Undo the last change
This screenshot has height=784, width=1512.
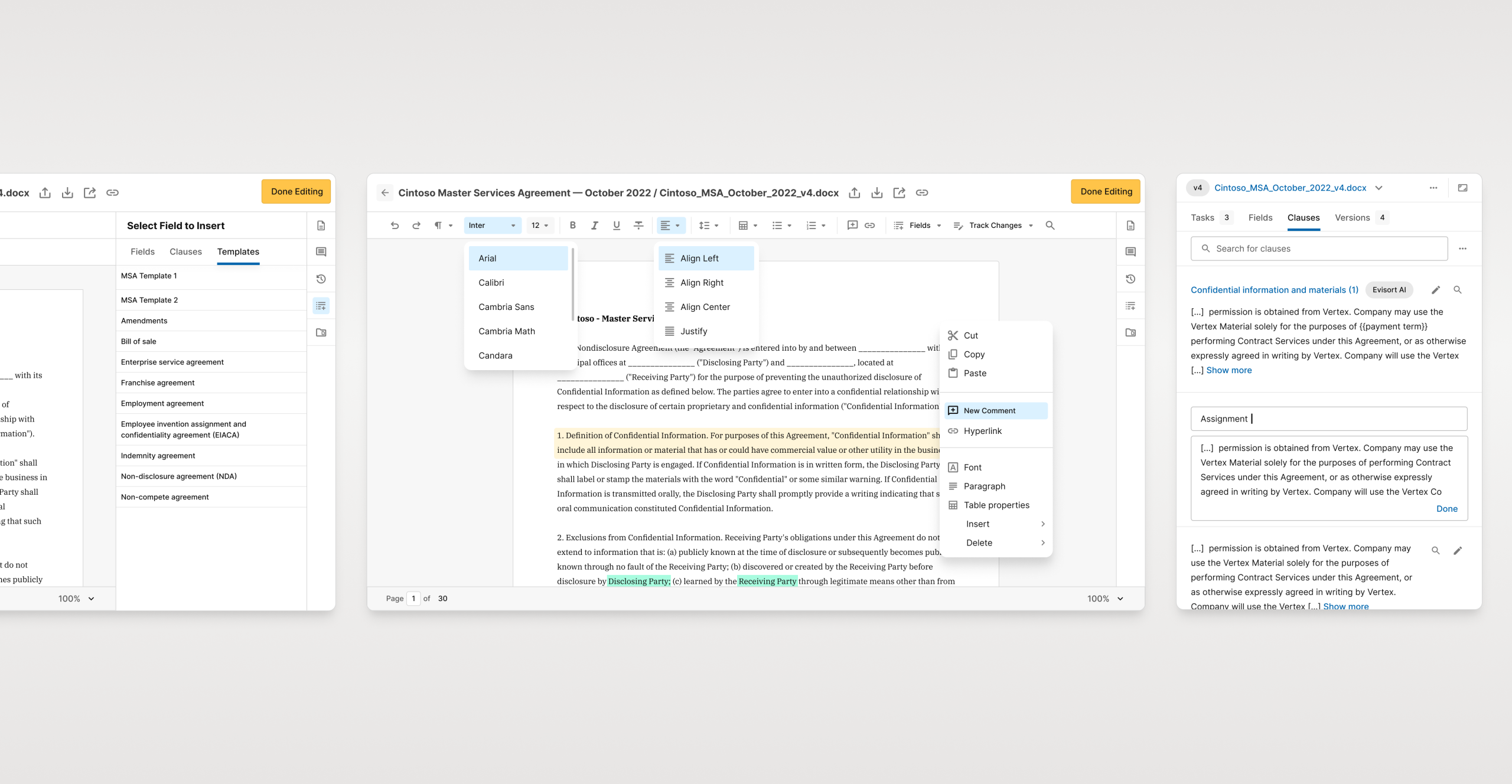click(395, 225)
